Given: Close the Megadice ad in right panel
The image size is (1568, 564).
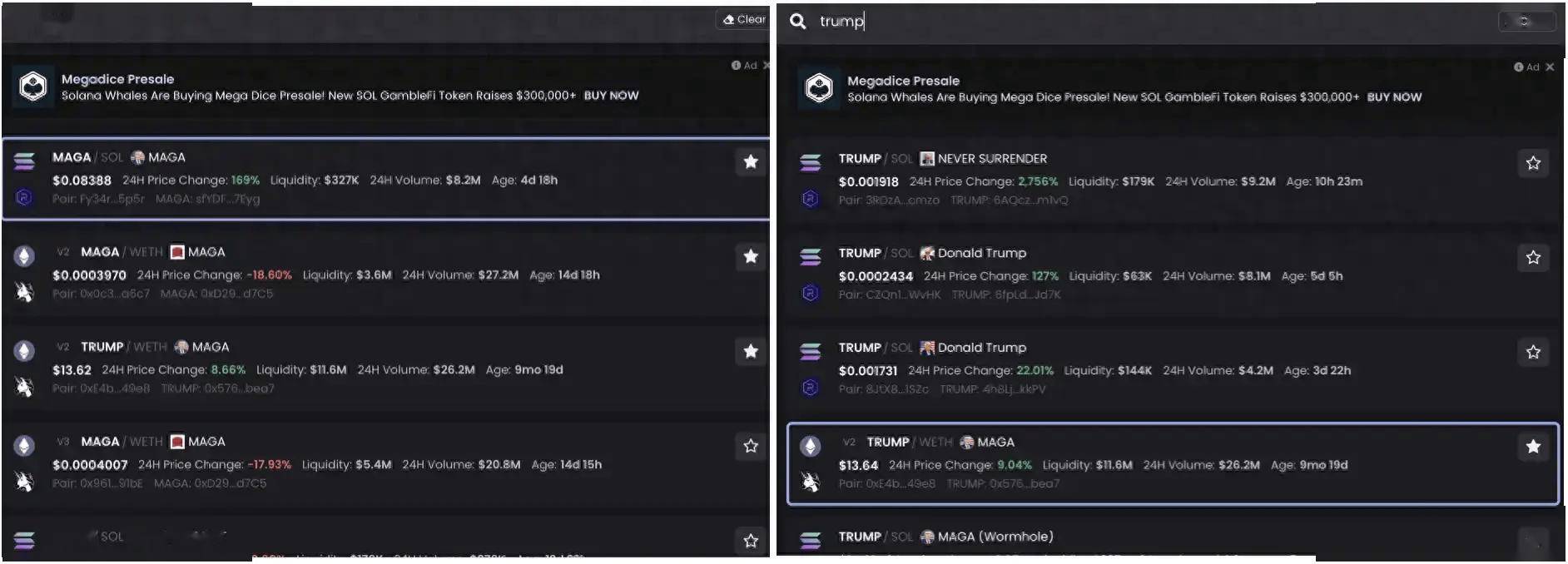Looking at the screenshot, I should (x=1550, y=67).
